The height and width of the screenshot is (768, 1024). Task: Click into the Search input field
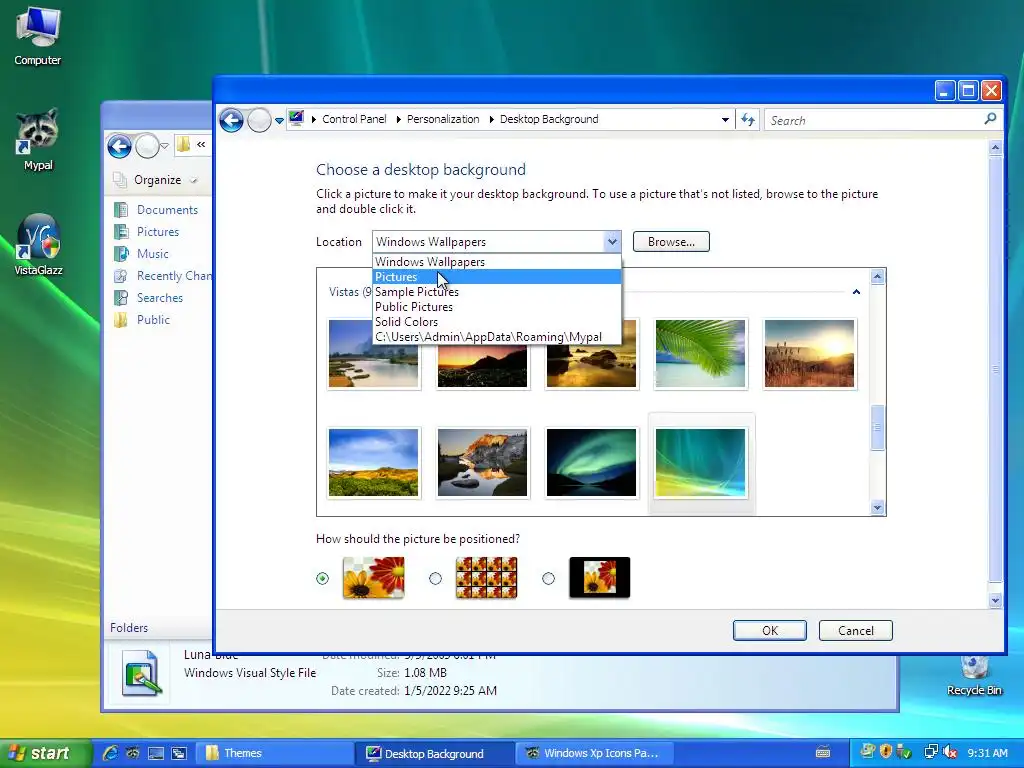875,120
